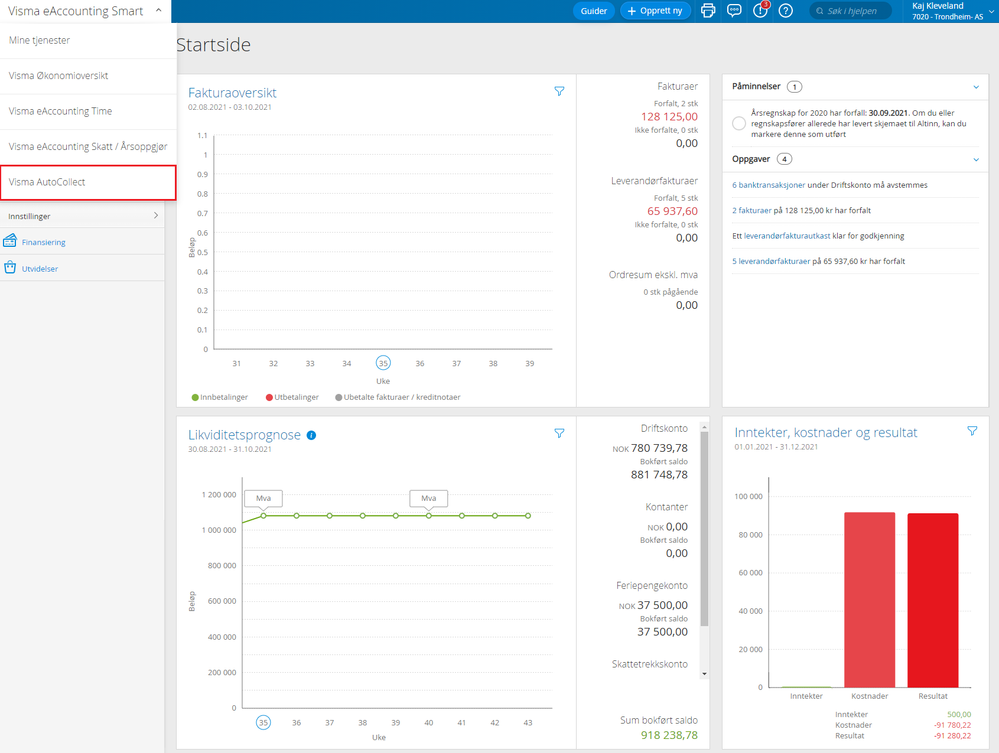The height and width of the screenshot is (753, 999).
Task: Open filter for Fakturaoversikt chart
Action: point(559,91)
